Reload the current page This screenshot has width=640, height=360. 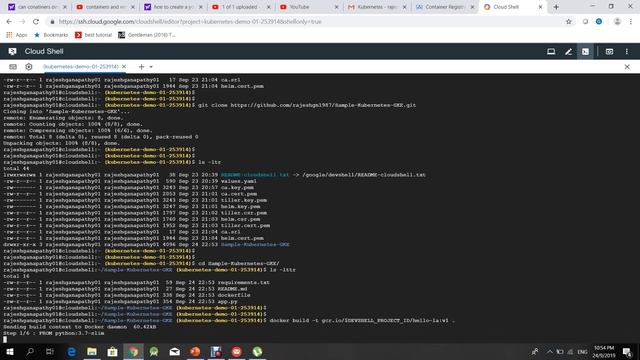(x=36, y=22)
